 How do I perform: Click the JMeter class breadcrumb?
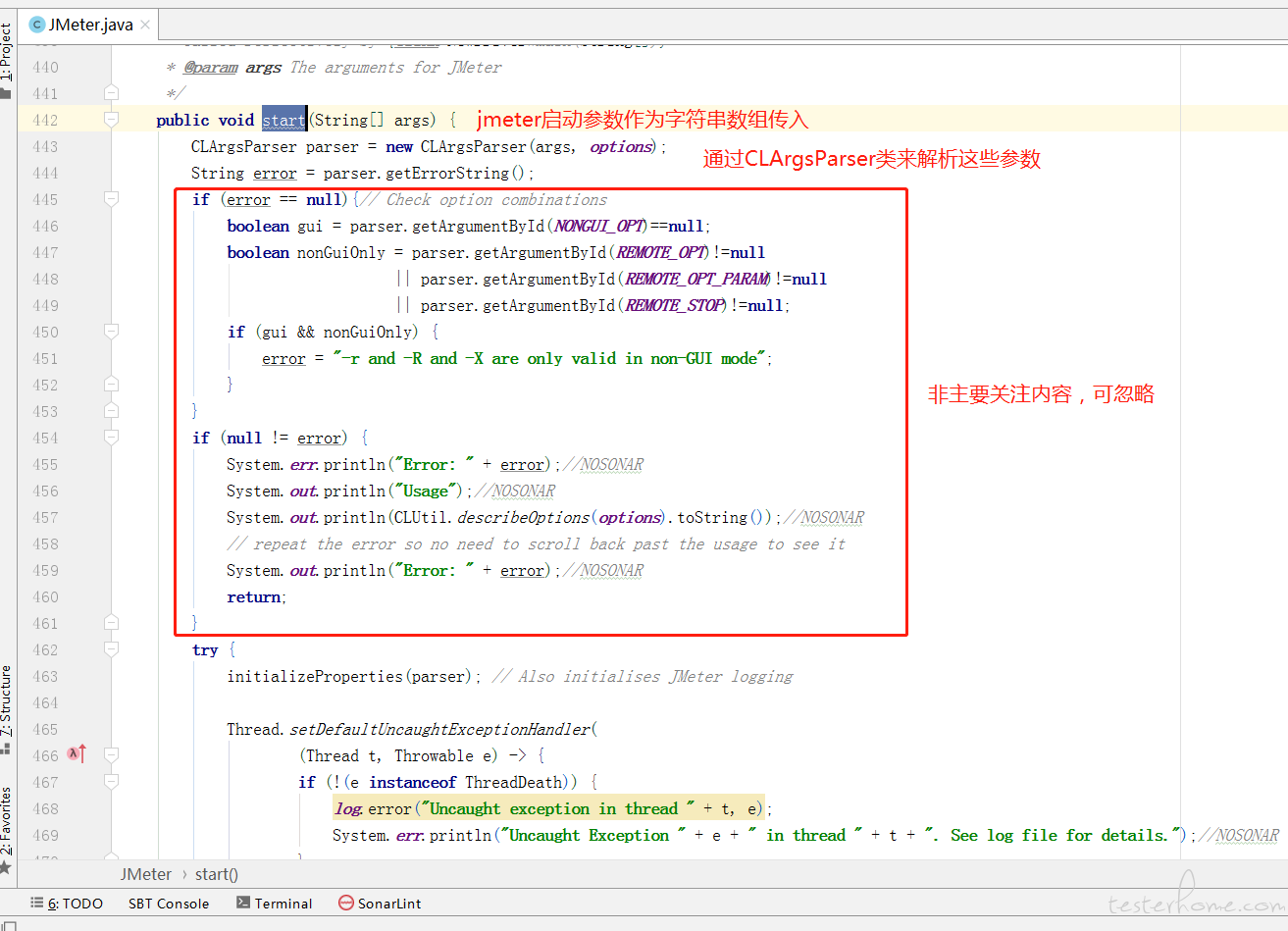tap(146, 874)
